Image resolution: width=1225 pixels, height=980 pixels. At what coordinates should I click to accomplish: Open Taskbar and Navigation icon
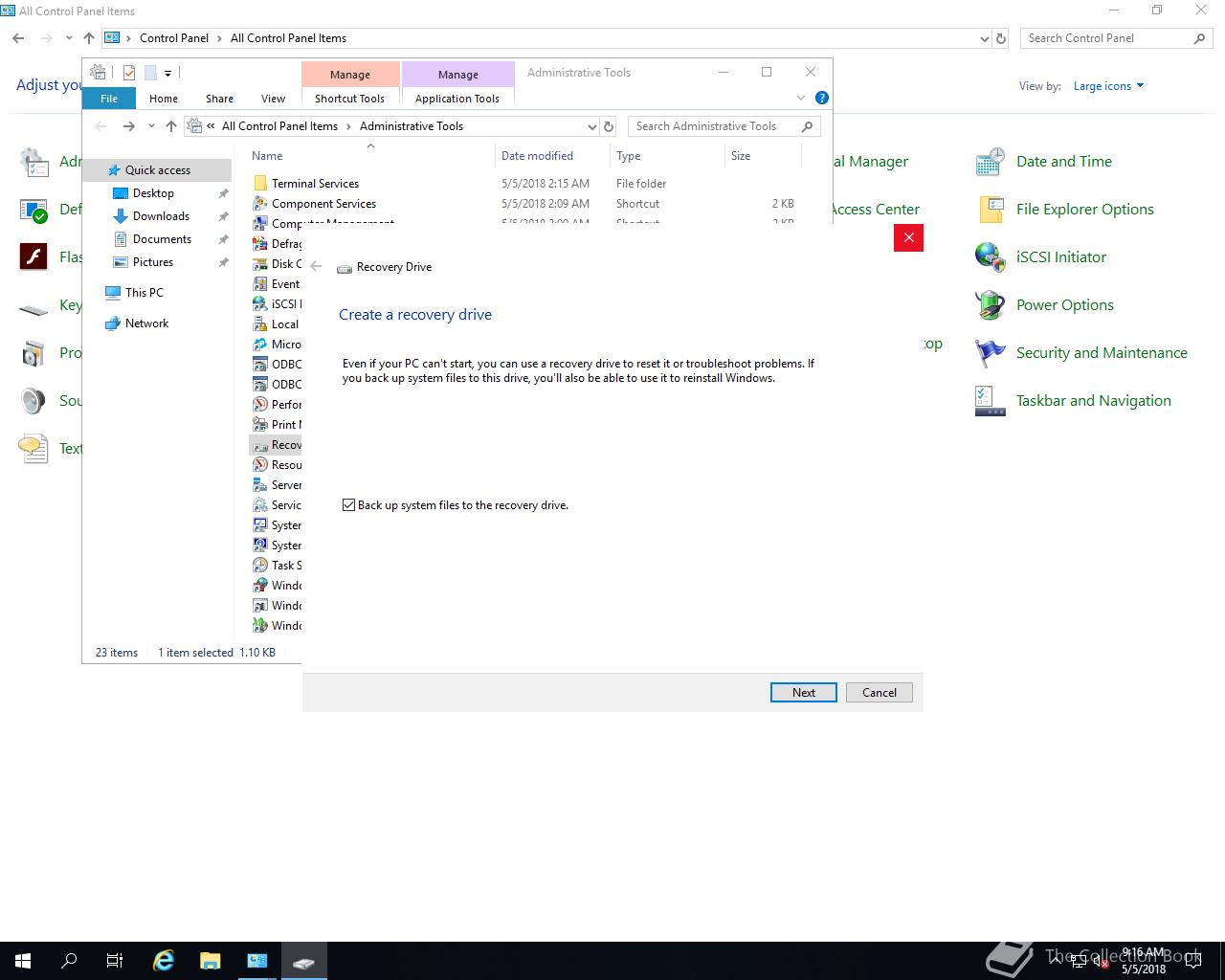tap(990, 401)
